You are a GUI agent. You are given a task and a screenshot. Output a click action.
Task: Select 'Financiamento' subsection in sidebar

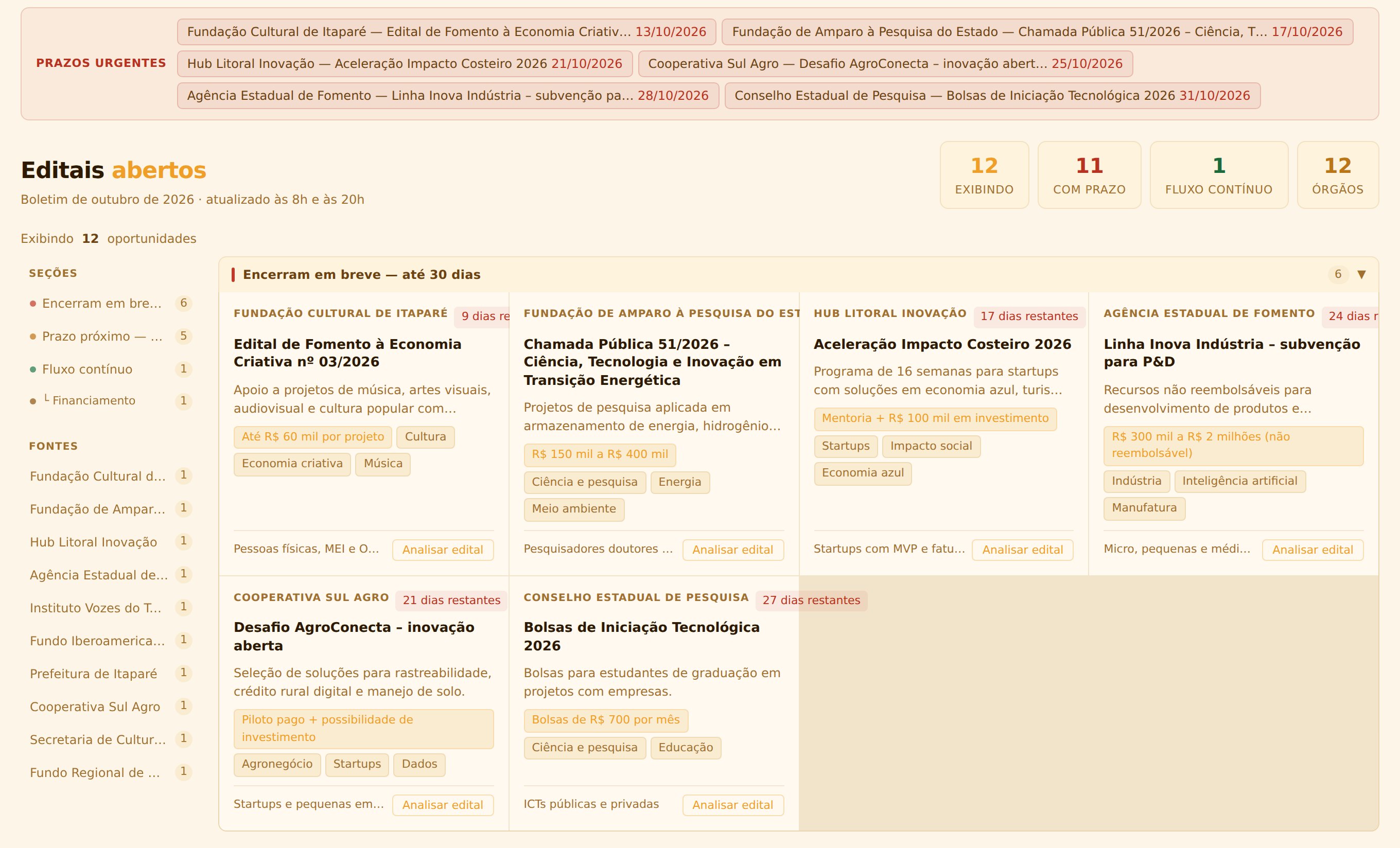tap(110, 401)
